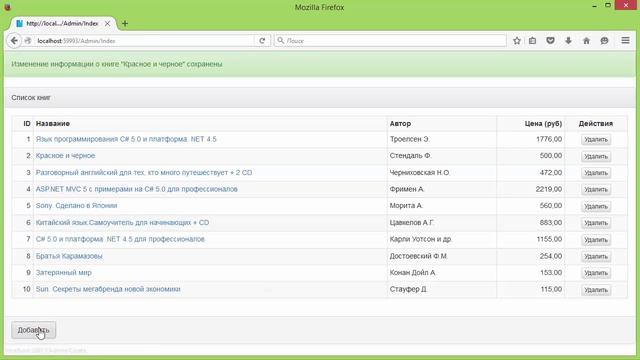Open a new tab with plus icon

tap(125, 24)
